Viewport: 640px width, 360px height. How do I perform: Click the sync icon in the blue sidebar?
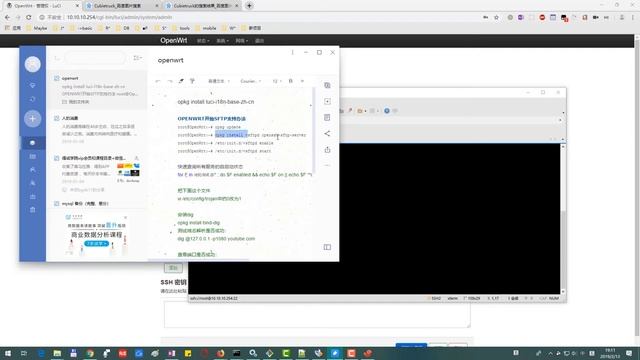(x=33, y=99)
